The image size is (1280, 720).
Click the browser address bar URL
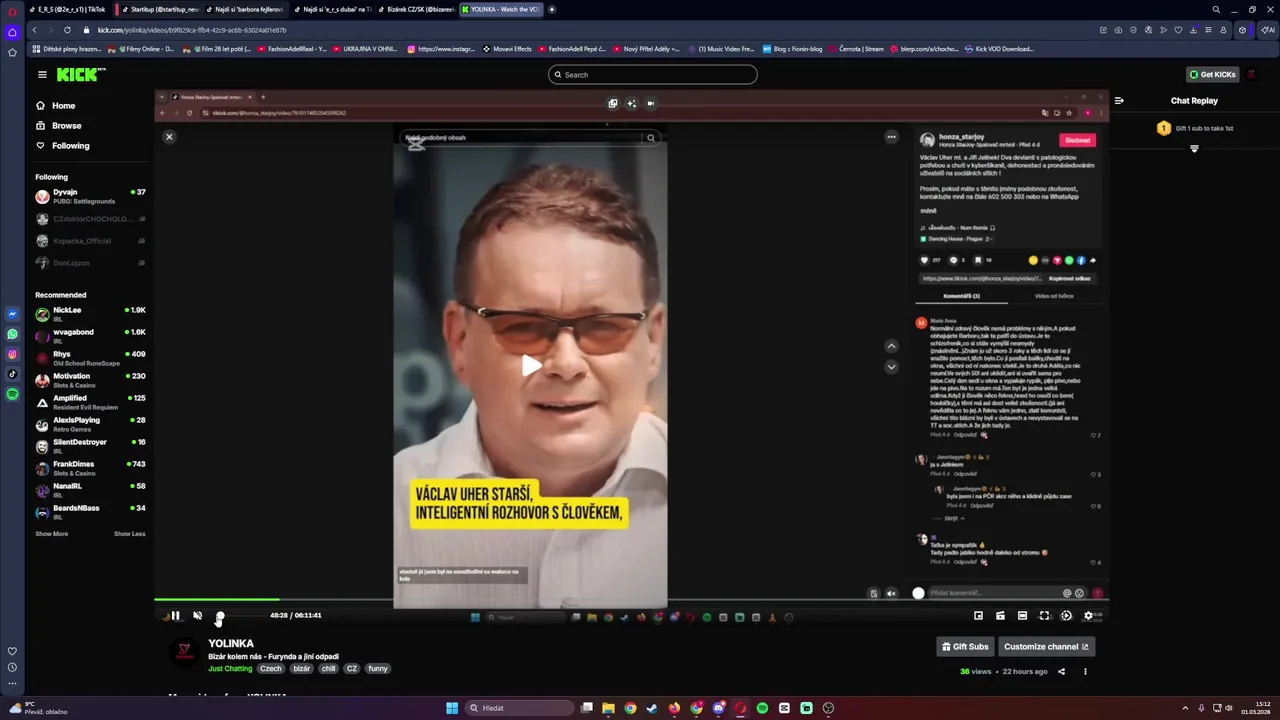pyautogui.click(x=192, y=30)
